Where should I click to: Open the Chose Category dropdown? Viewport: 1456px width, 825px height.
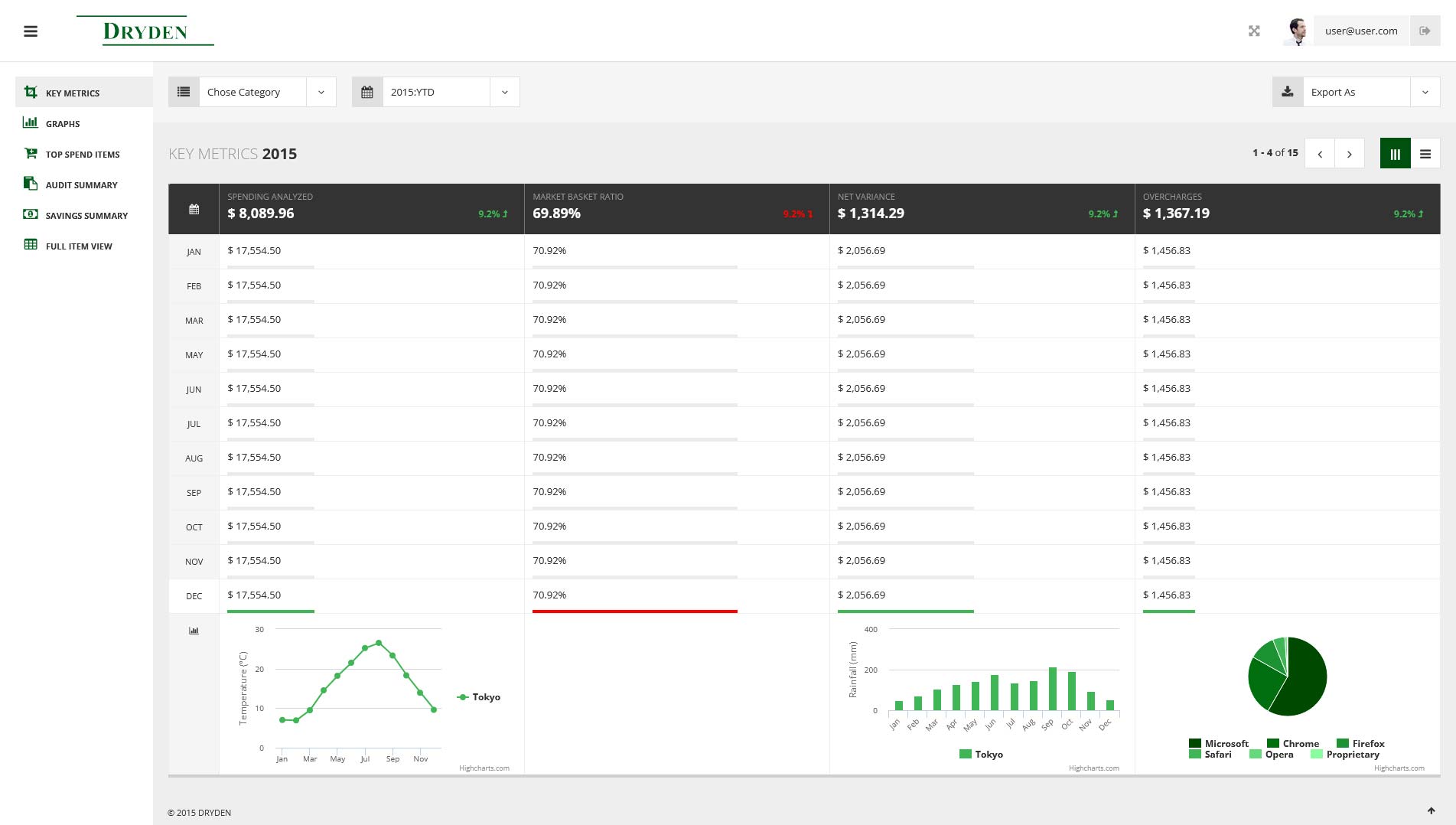coord(268,92)
